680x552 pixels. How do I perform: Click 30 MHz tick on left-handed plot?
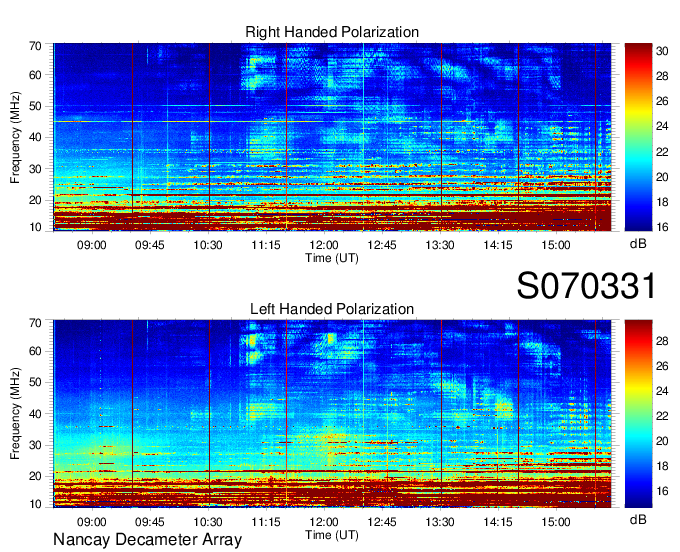35,445
